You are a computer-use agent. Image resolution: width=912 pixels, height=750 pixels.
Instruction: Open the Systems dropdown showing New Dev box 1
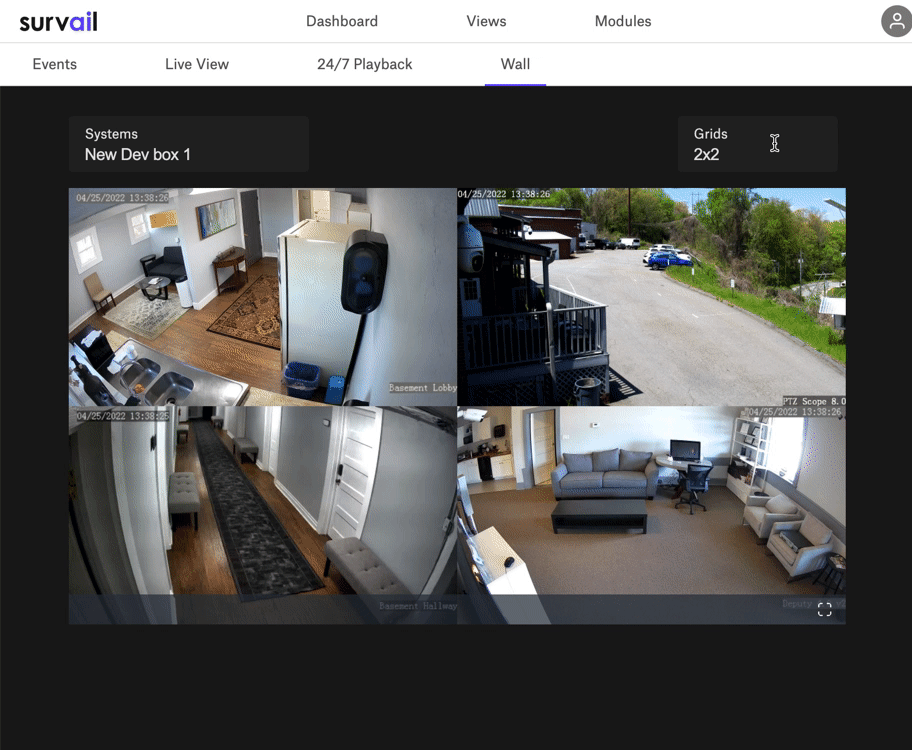click(x=188, y=144)
